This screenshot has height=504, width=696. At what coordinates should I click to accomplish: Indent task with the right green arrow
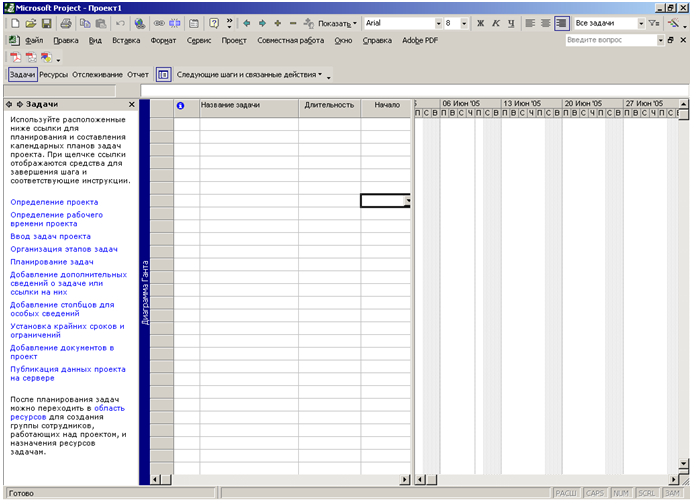tap(262, 23)
